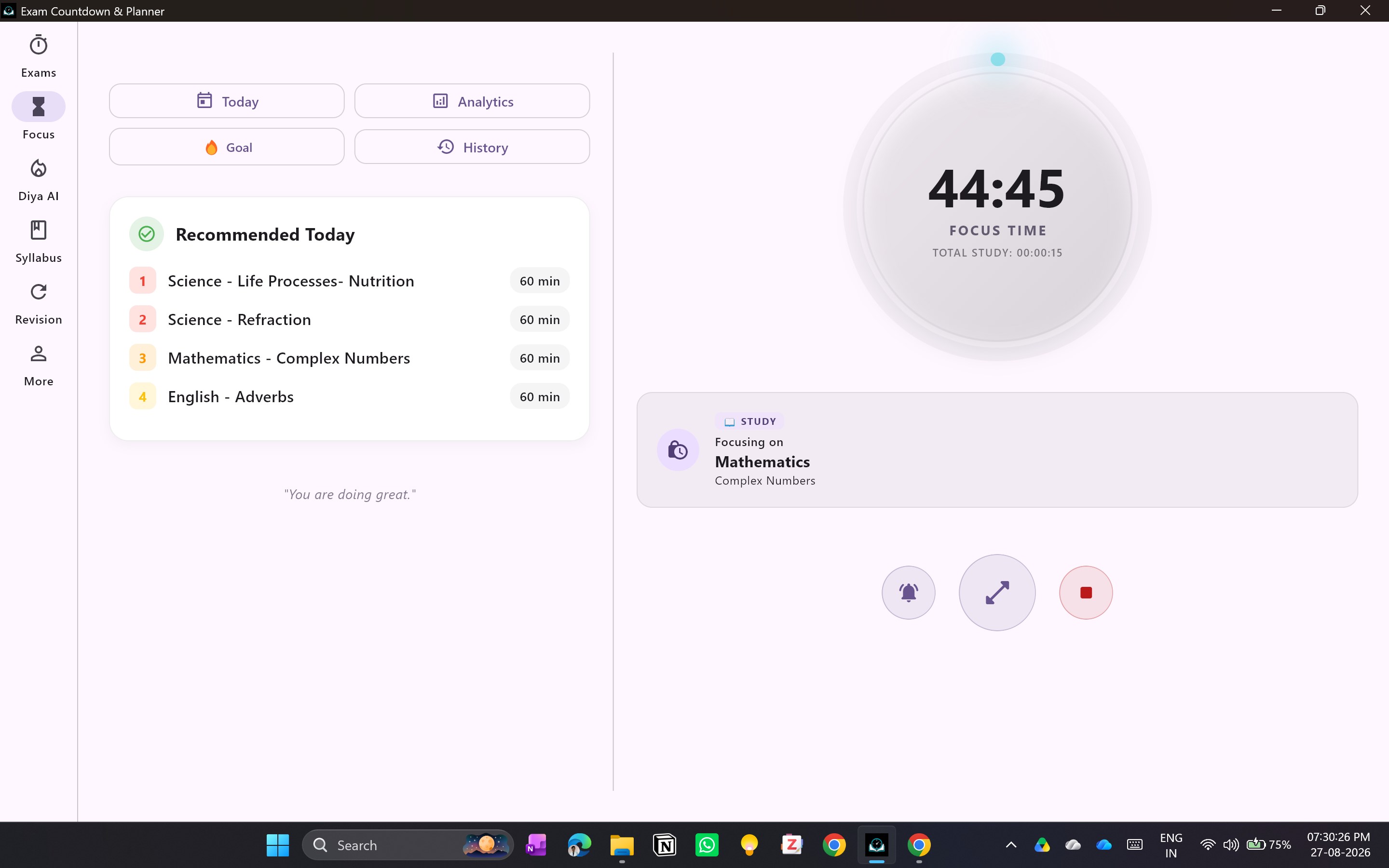Select the Focus hourglass icon
The width and height of the screenshot is (1389, 868).
pos(39,107)
